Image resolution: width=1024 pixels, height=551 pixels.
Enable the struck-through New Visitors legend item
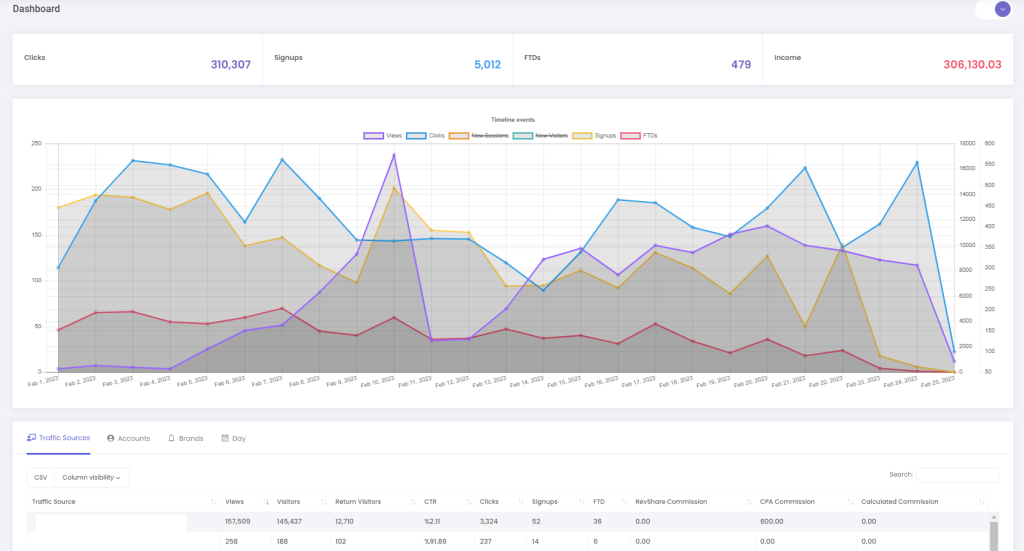[x=541, y=136]
